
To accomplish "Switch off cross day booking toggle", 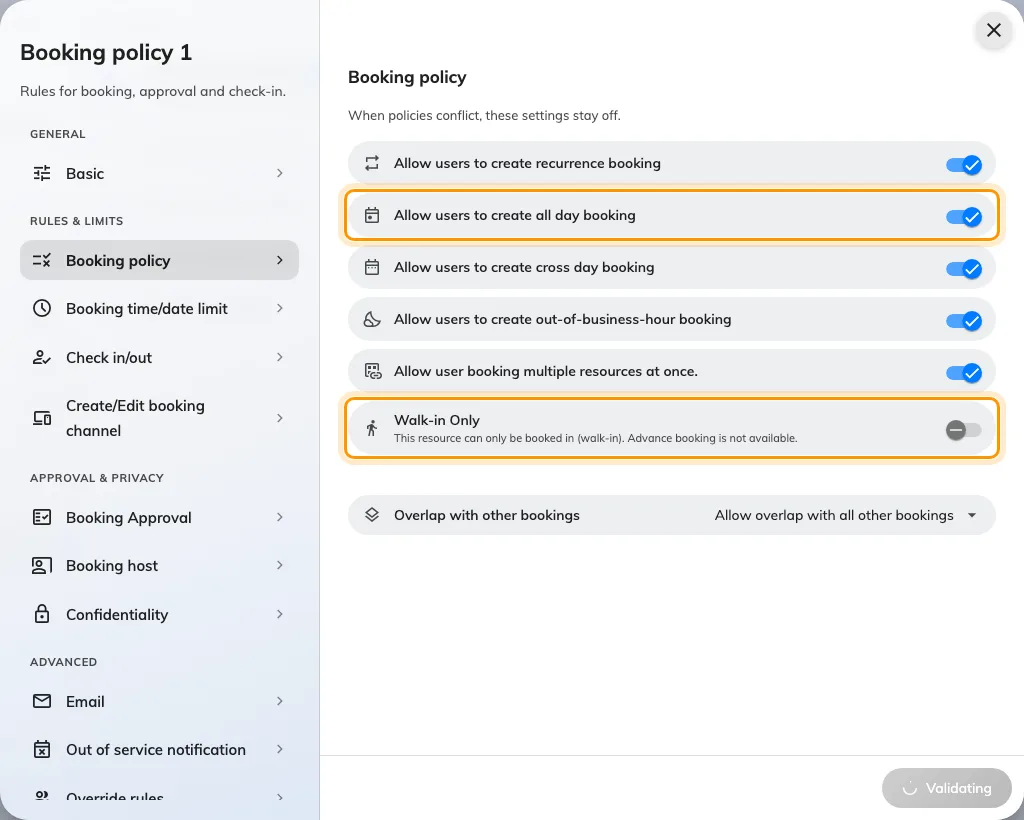I will [964, 268].
